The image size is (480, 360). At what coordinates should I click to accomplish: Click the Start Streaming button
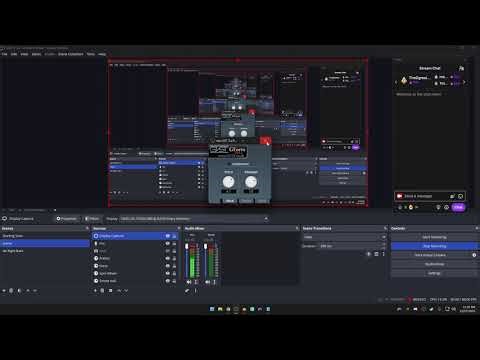(434, 237)
